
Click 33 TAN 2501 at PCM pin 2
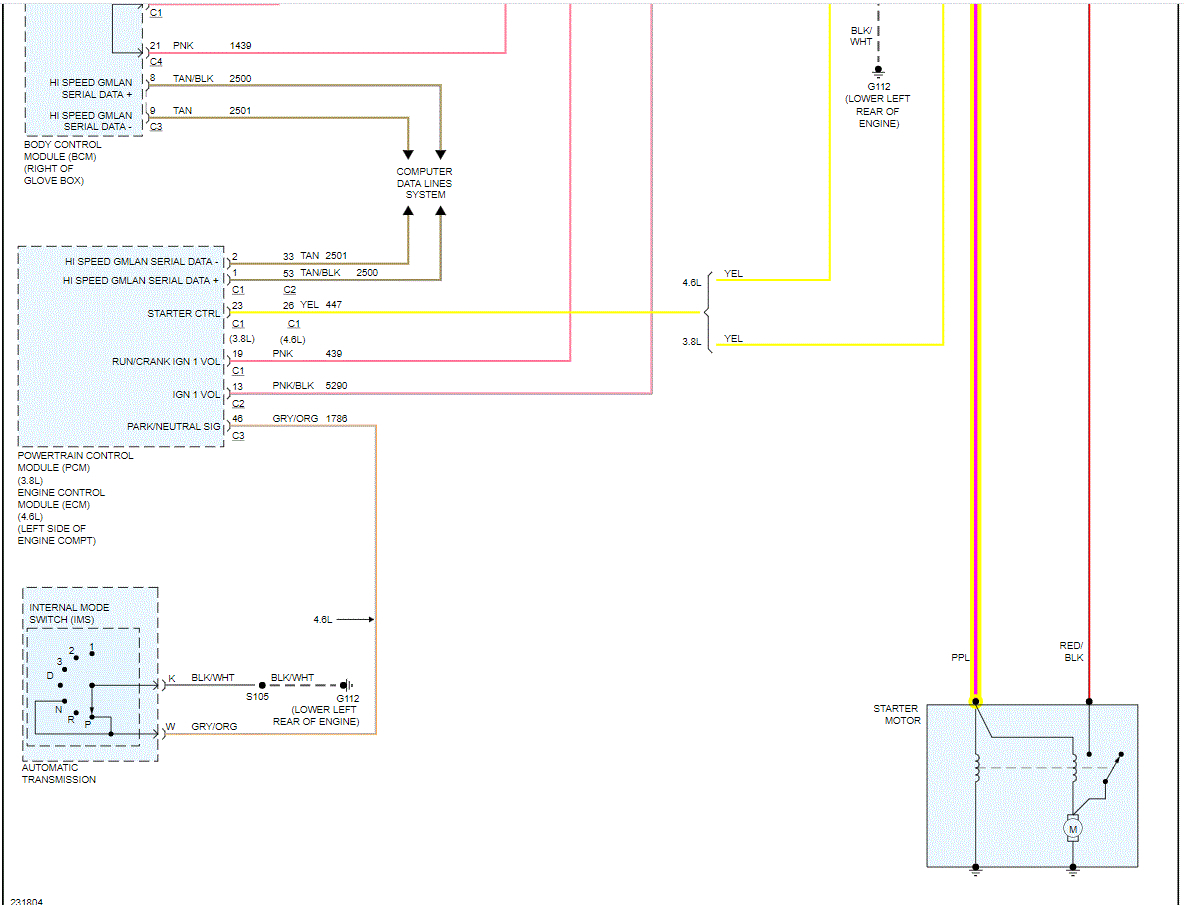pos(315,256)
